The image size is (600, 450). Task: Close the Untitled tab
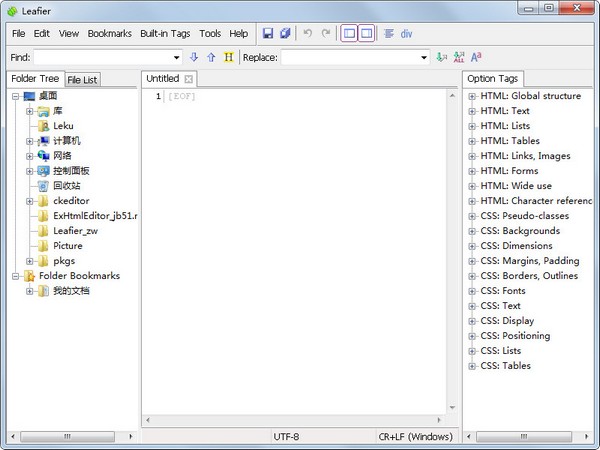click(x=189, y=79)
